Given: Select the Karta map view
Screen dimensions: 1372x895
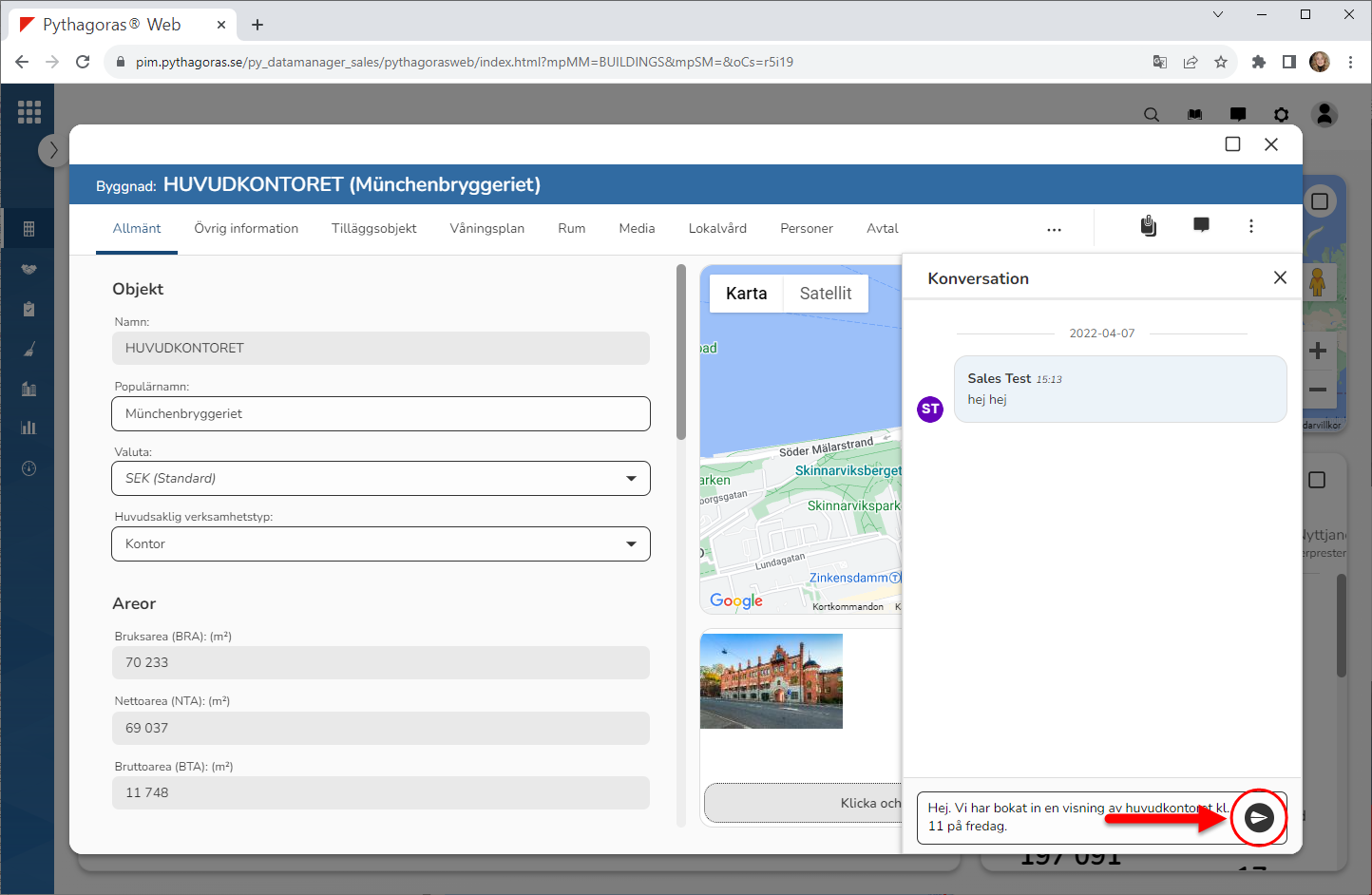Looking at the screenshot, I should point(746,294).
